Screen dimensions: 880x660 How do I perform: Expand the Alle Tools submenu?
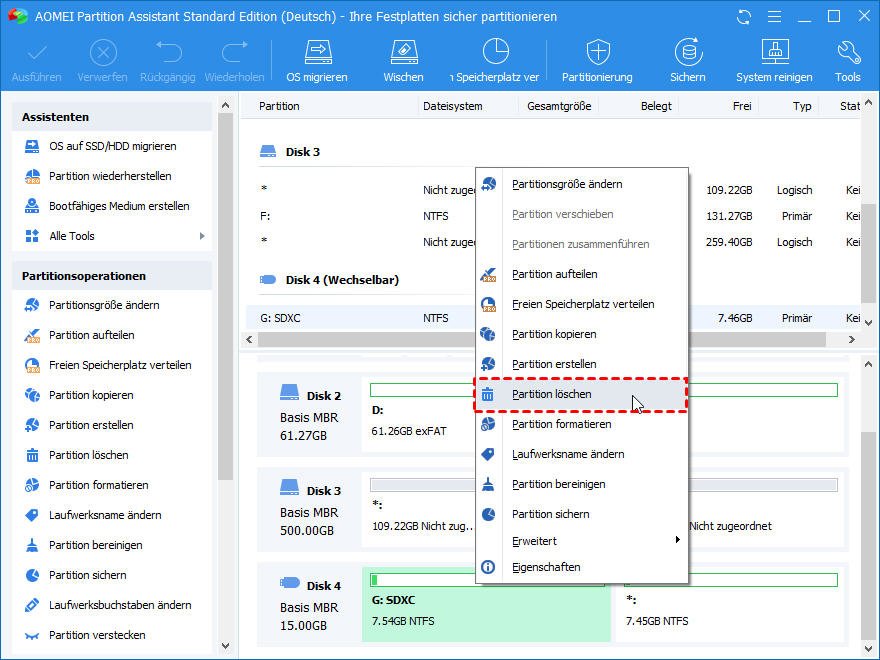(202, 236)
